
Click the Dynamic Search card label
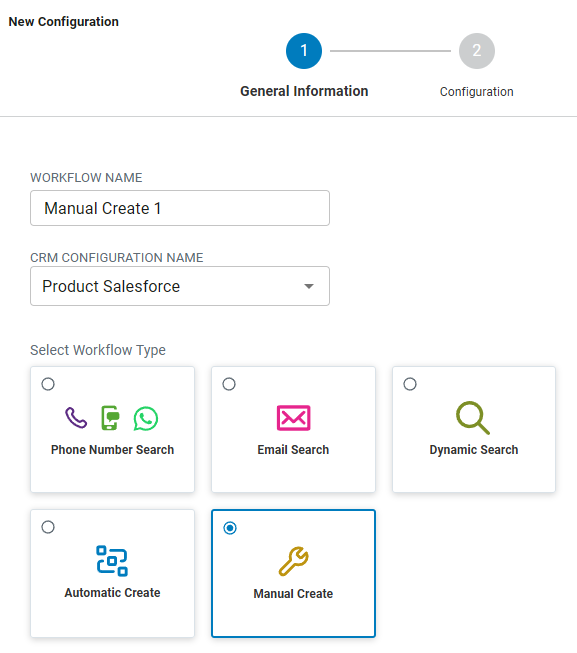474,450
